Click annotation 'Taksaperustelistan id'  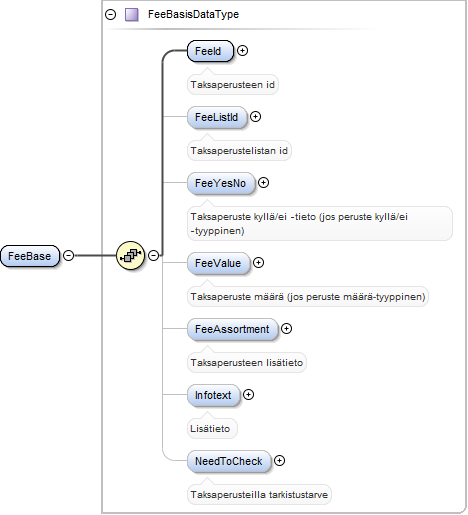click(x=239, y=151)
